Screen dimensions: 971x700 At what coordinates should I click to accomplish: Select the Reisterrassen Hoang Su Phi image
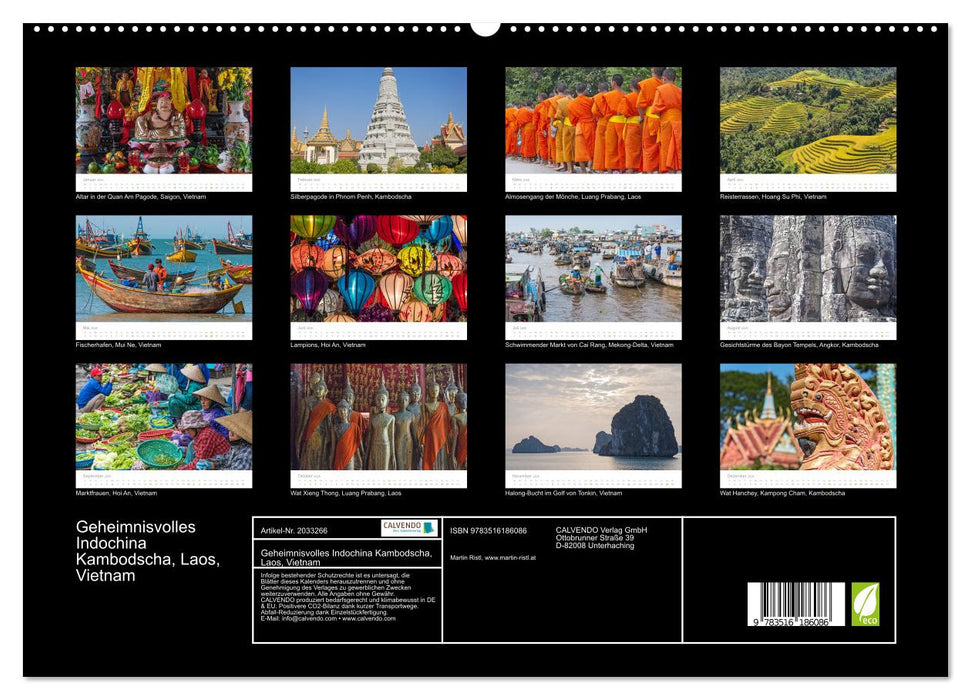click(808, 120)
